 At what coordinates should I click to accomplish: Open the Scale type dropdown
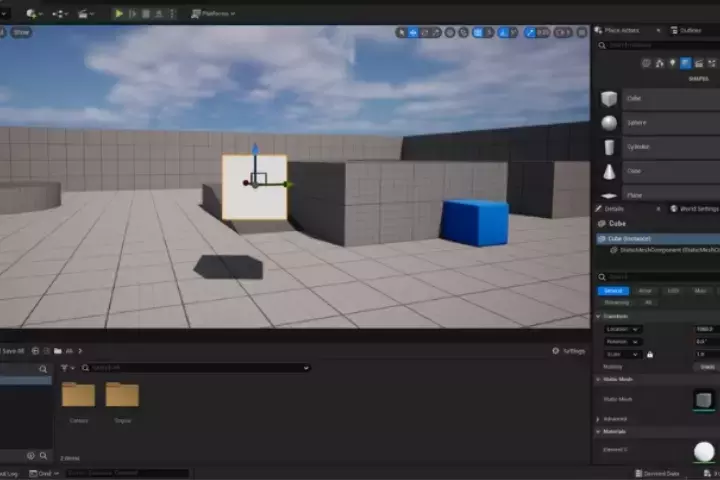[623, 355]
